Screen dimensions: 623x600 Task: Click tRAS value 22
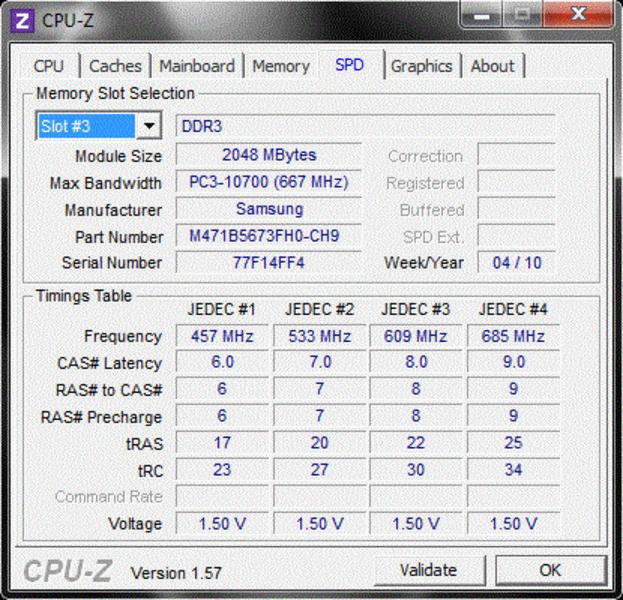tap(416, 443)
